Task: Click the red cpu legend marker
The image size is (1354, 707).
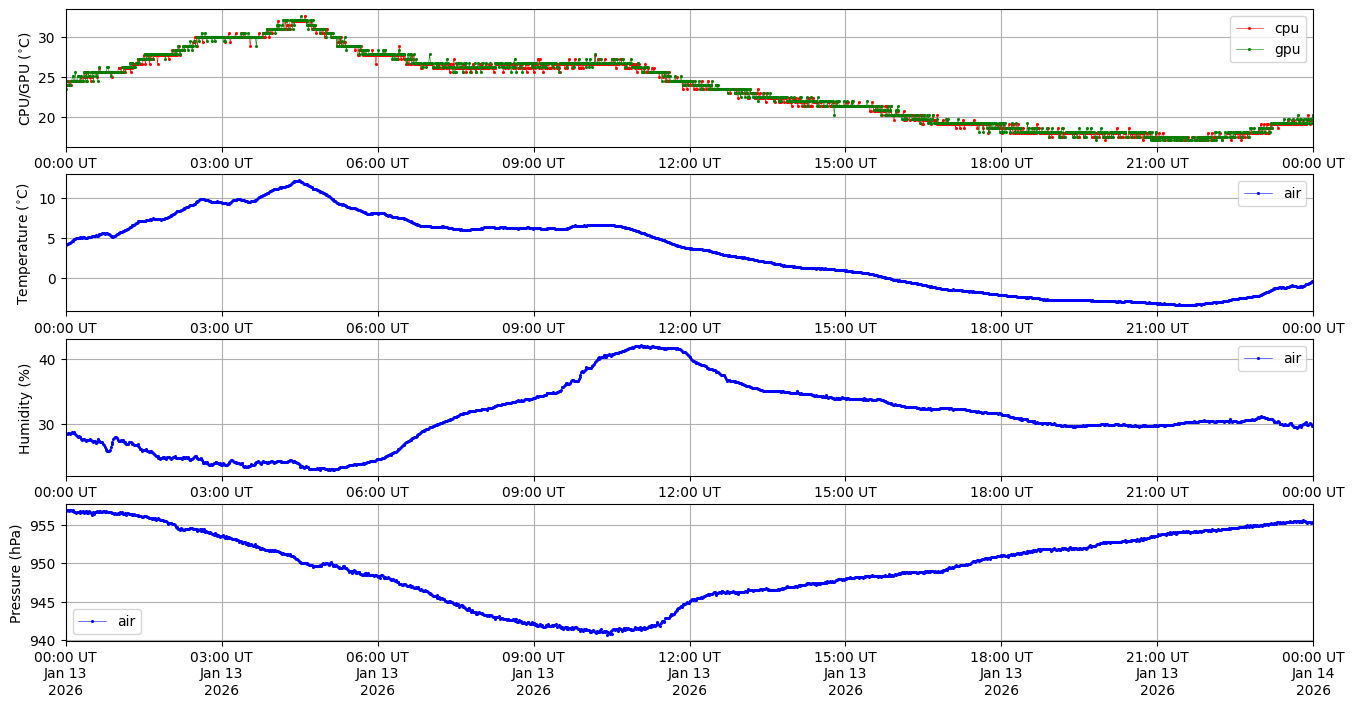Action: pos(1256,29)
